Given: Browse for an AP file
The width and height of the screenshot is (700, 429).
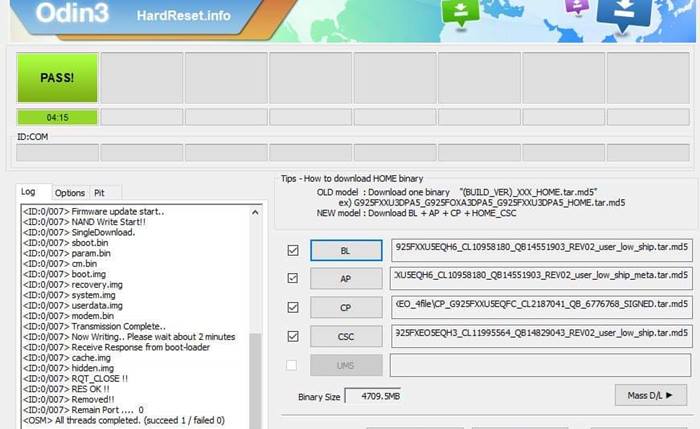Looking at the screenshot, I should click(346, 279).
